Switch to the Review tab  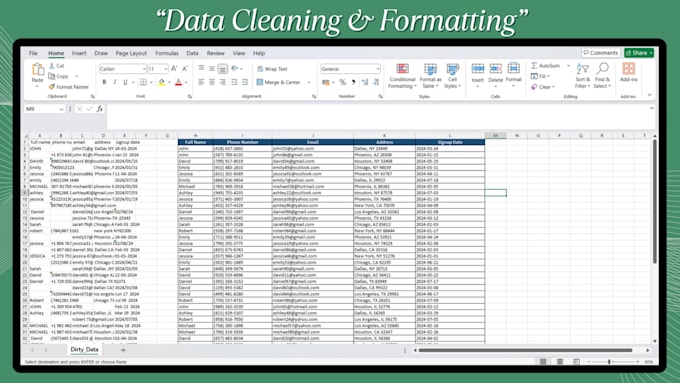[216, 53]
